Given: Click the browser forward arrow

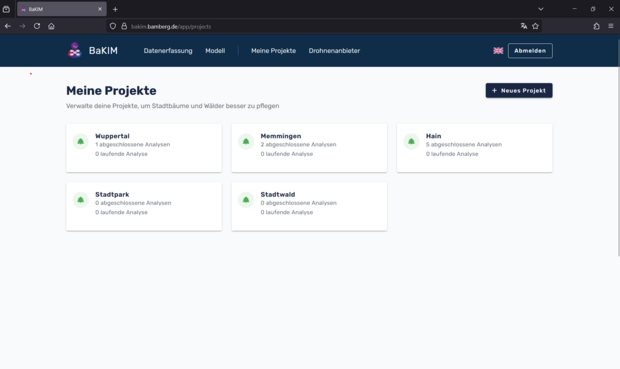Looking at the screenshot, I should pos(23,26).
